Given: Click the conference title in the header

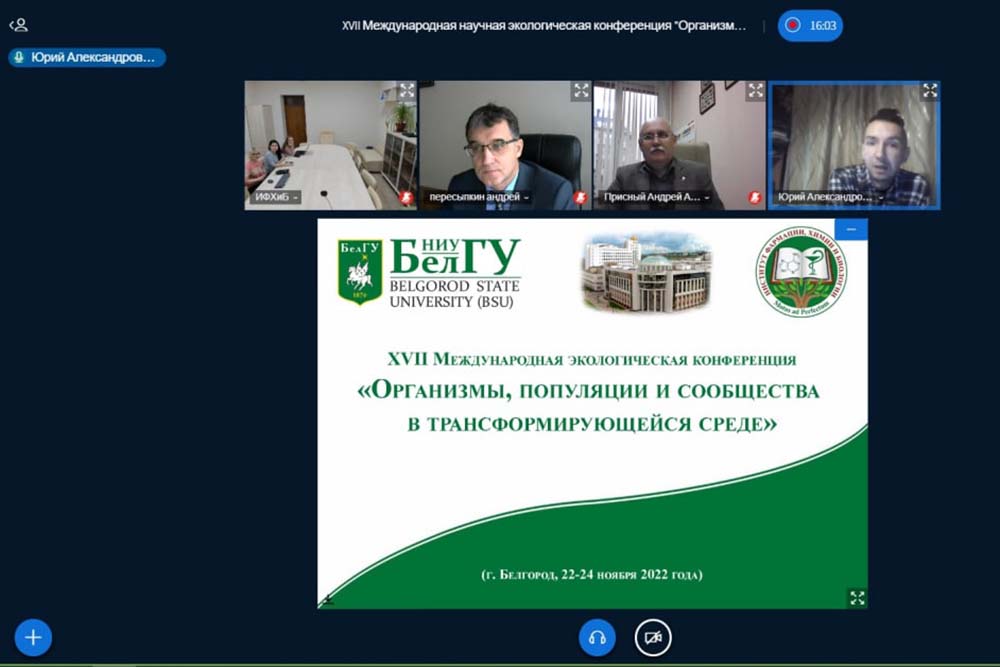Looking at the screenshot, I should (x=544, y=26).
